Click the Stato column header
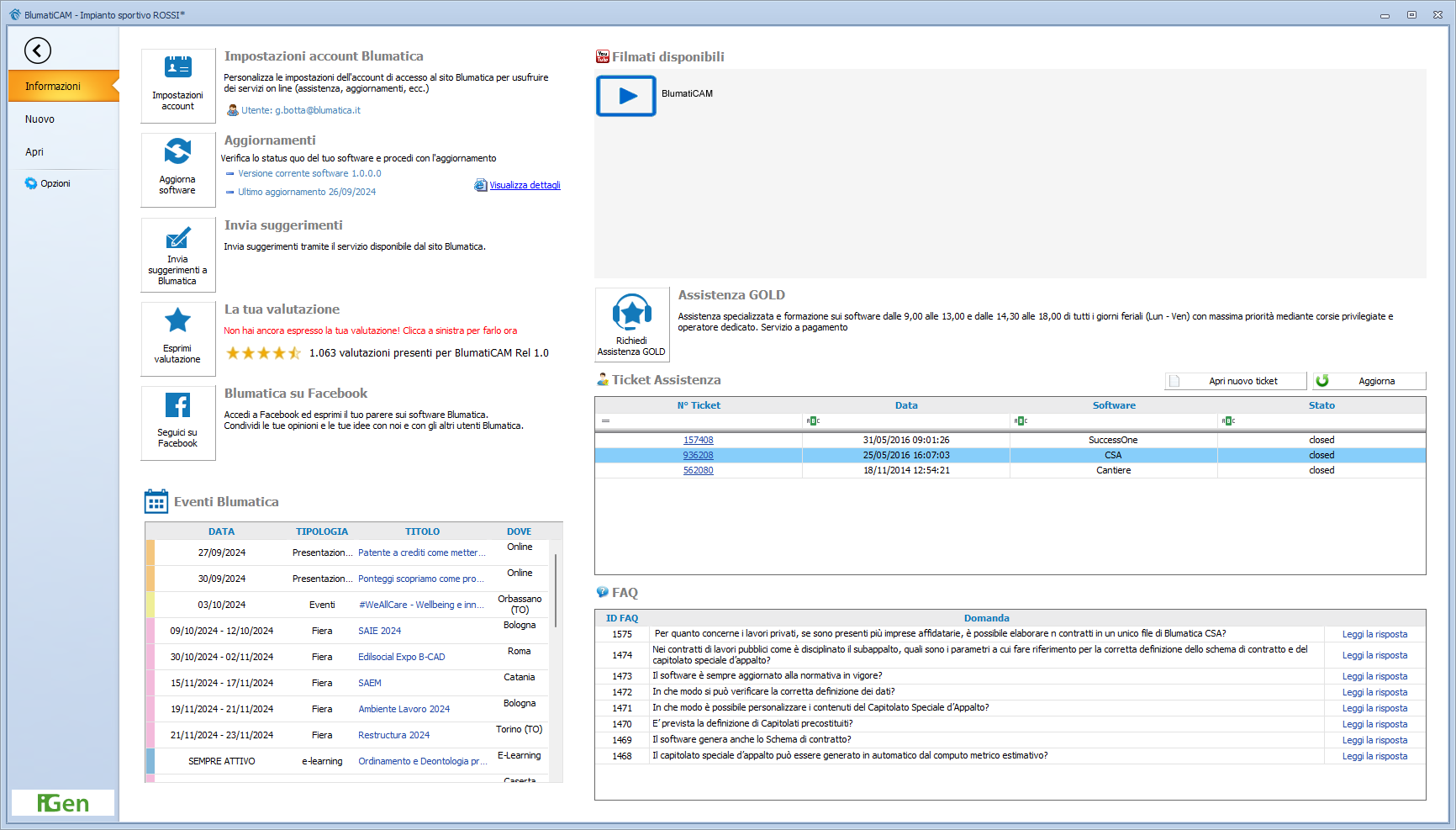Screen dimensions: 1456x830 click(1321, 405)
